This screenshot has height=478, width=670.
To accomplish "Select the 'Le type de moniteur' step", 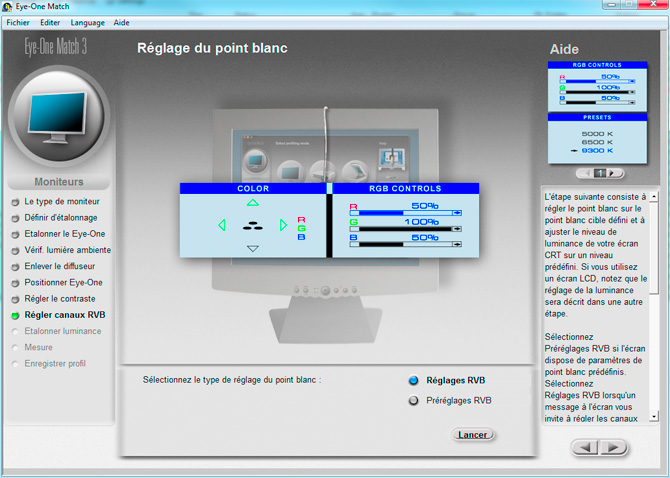I will [62, 201].
